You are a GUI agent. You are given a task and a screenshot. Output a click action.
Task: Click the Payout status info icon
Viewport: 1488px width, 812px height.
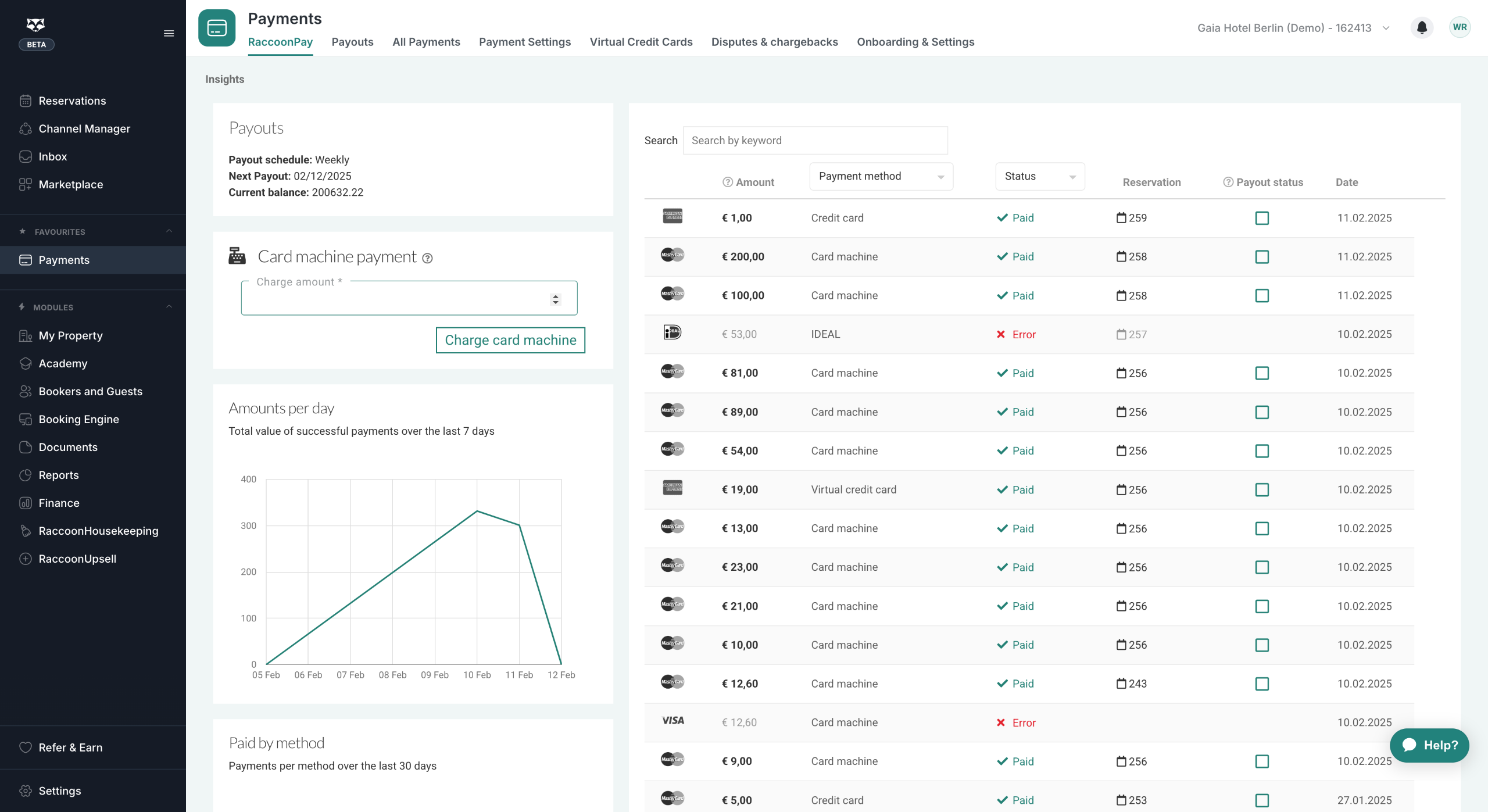[1228, 182]
